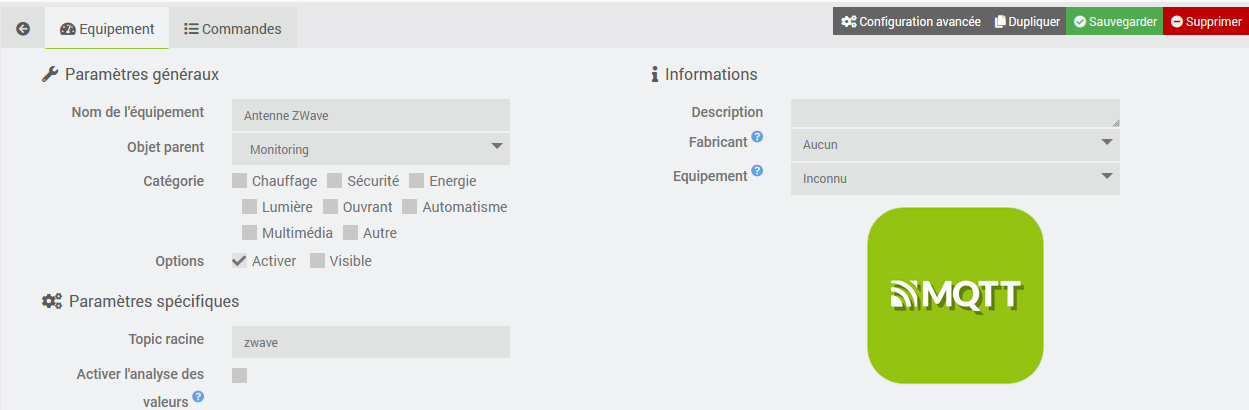Toggle the Activer option checkbox
The height and width of the screenshot is (410, 1249).
pos(240,261)
